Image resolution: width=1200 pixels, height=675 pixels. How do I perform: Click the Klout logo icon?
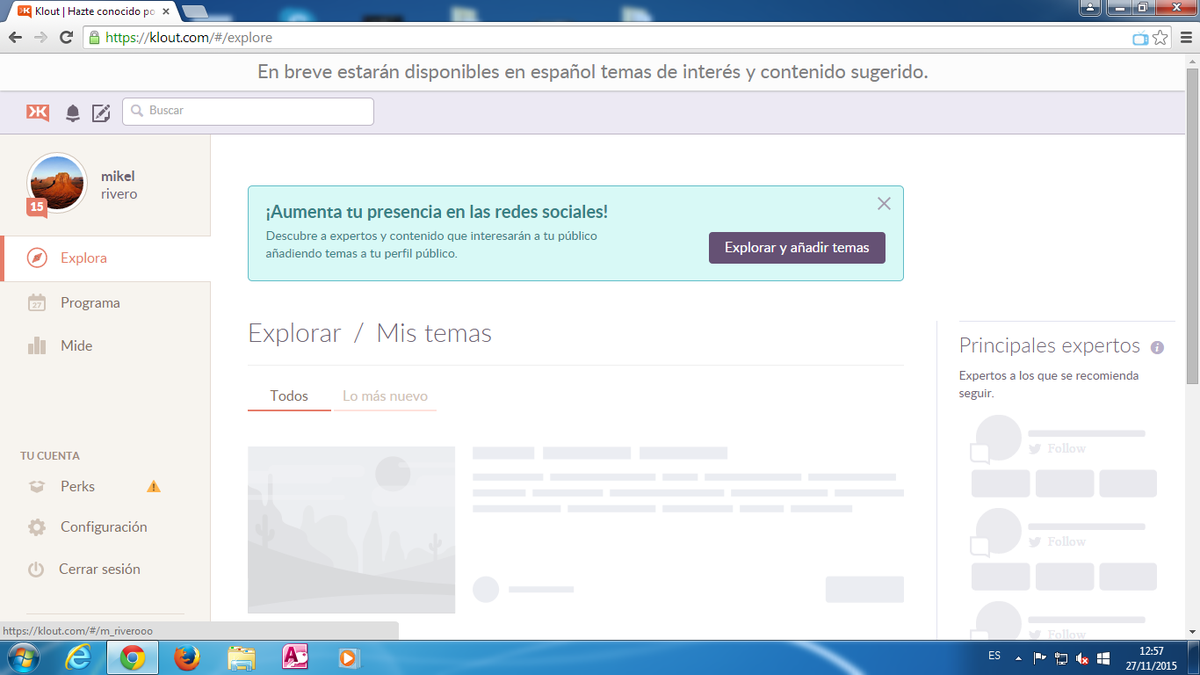pyautogui.click(x=37, y=111)
